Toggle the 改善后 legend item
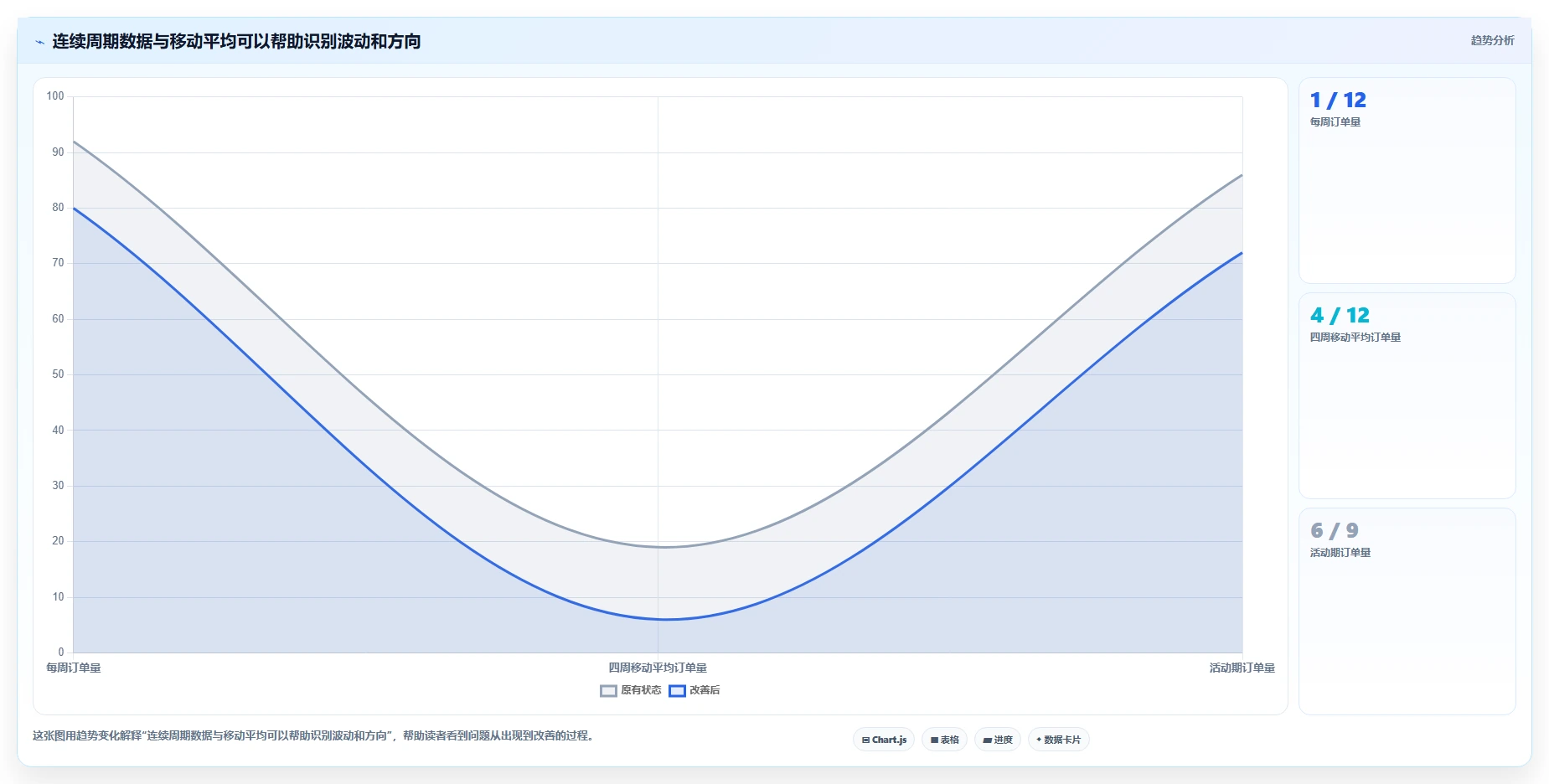 coord(694,690)
